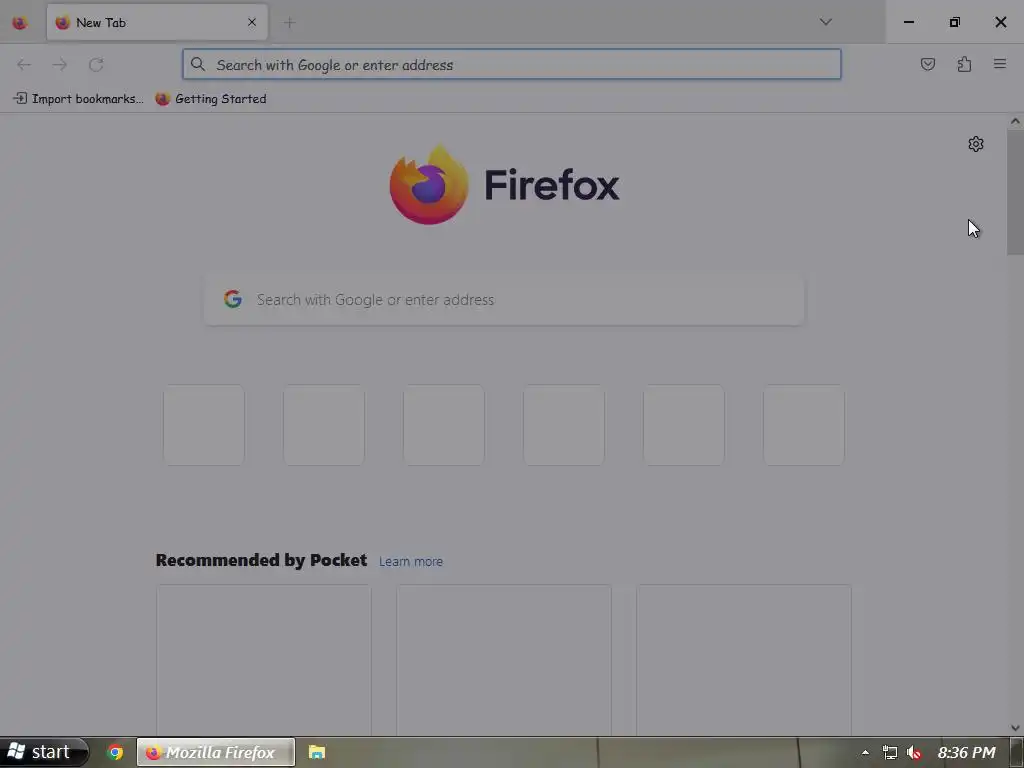
Task: Open a new tab with the plus button
Action: click(289, 23)
